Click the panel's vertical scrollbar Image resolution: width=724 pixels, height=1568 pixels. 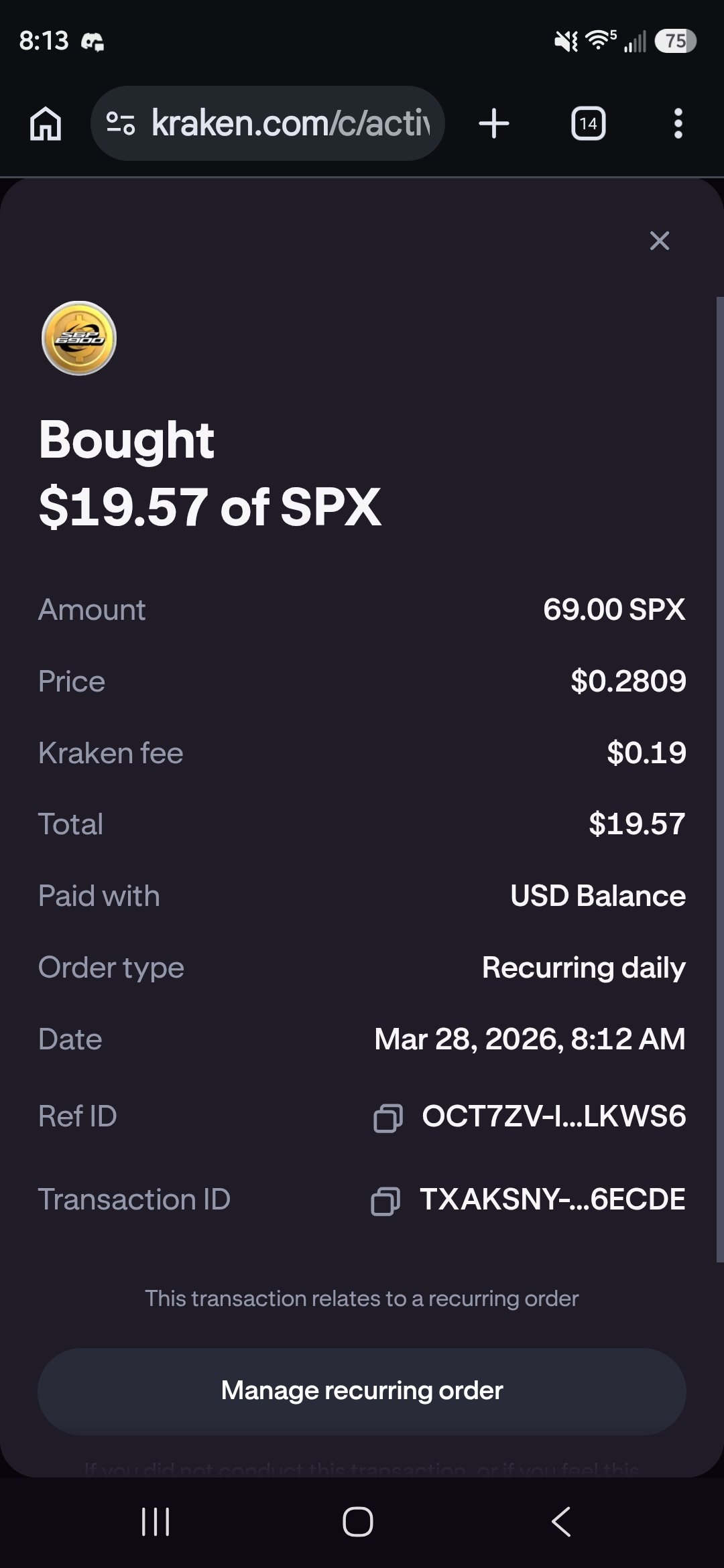point(719,777)
